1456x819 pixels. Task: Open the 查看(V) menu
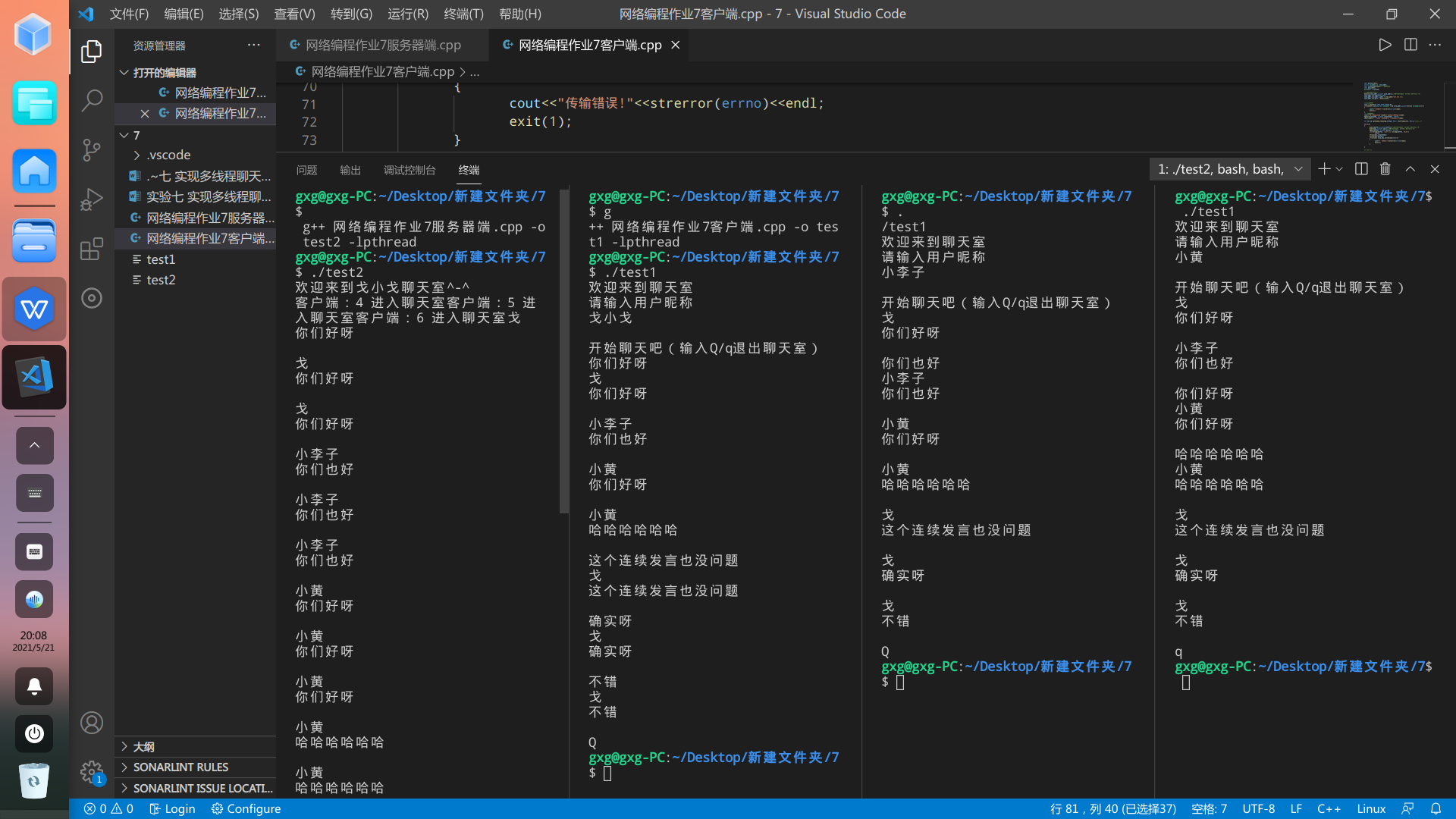point(294,14)
